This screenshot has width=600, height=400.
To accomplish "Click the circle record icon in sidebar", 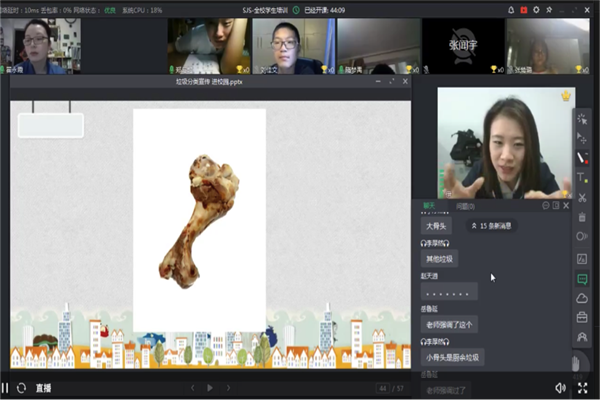I will click(x=582, y=236).
